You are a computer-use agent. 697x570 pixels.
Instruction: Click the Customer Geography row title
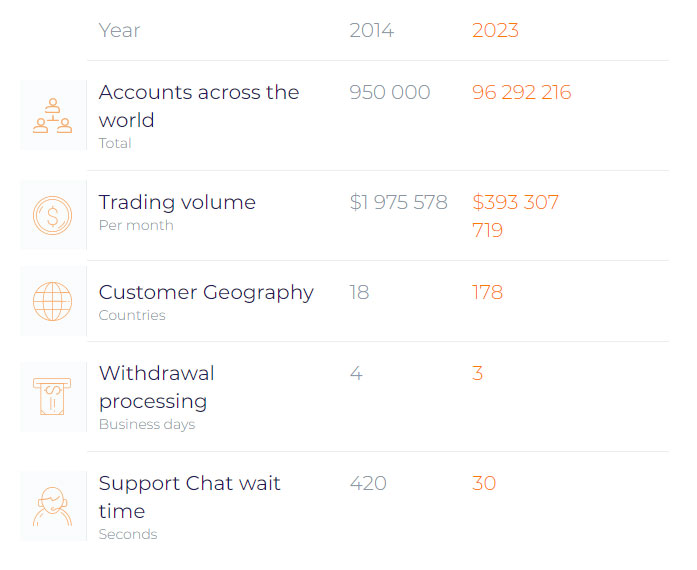206,293
